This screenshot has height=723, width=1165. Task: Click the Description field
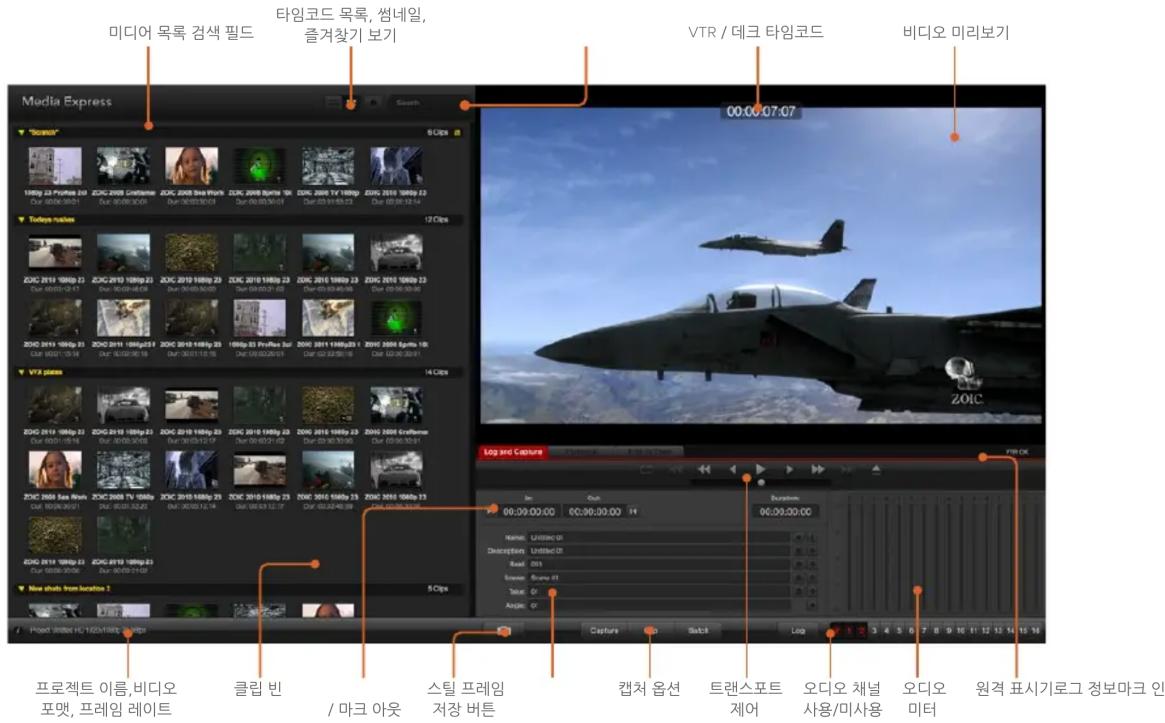[658, 551]
